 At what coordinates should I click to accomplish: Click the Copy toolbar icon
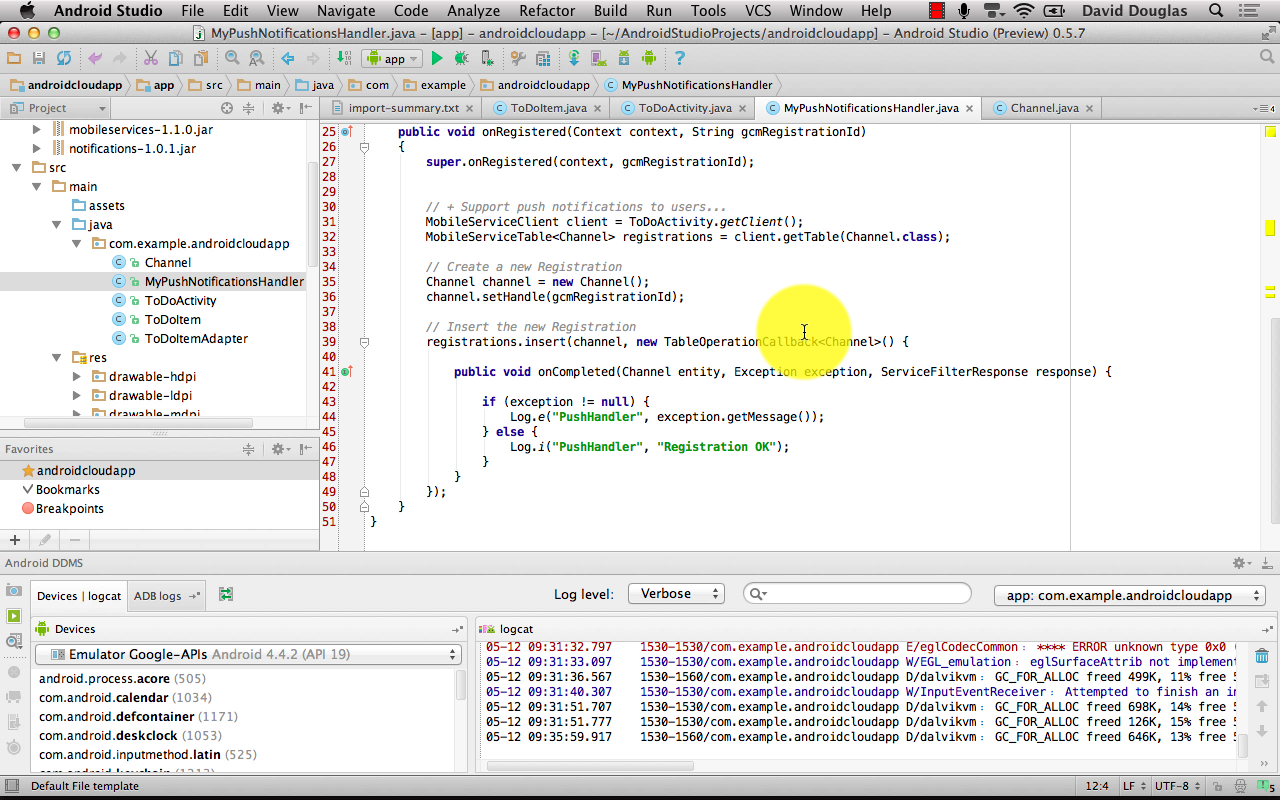pyautogui.click(x=176, y=58)
